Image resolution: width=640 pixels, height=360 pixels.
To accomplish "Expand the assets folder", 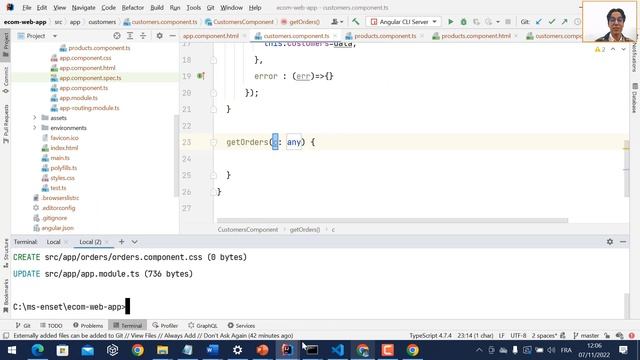I will coord(35,118).
